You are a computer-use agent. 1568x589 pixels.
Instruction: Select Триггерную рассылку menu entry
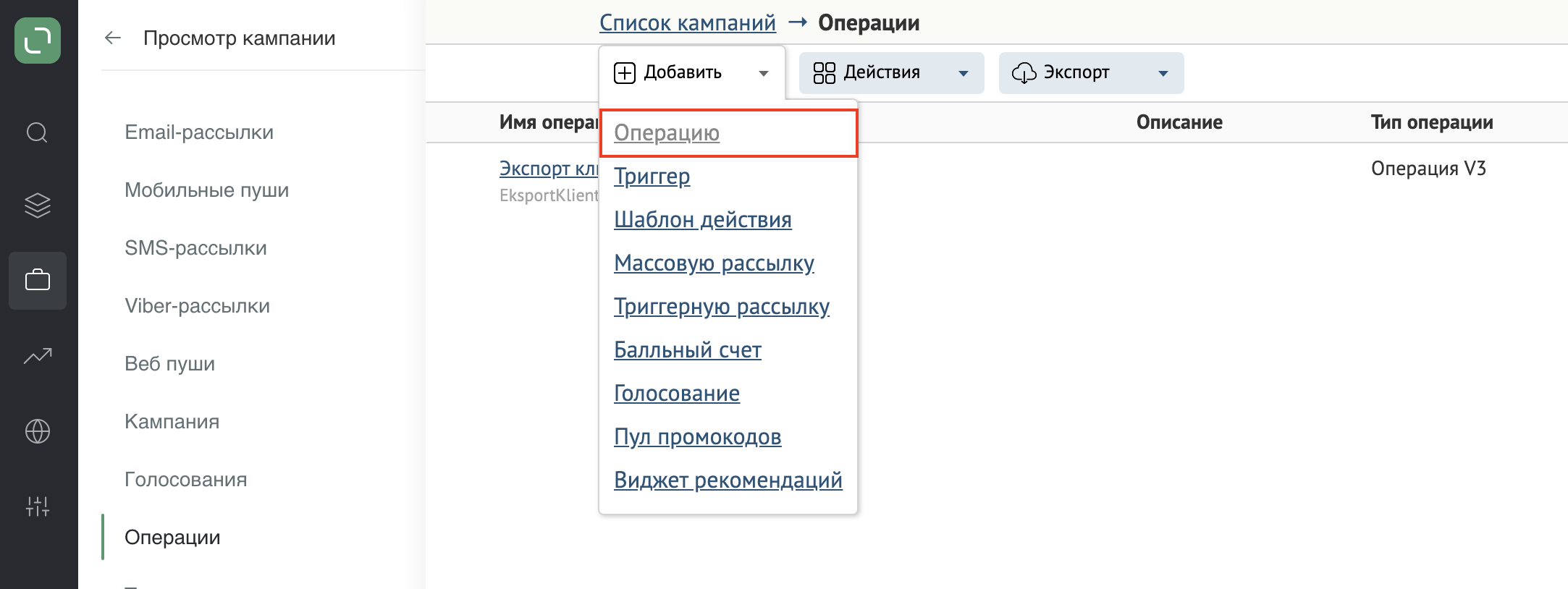coord(721,307)
